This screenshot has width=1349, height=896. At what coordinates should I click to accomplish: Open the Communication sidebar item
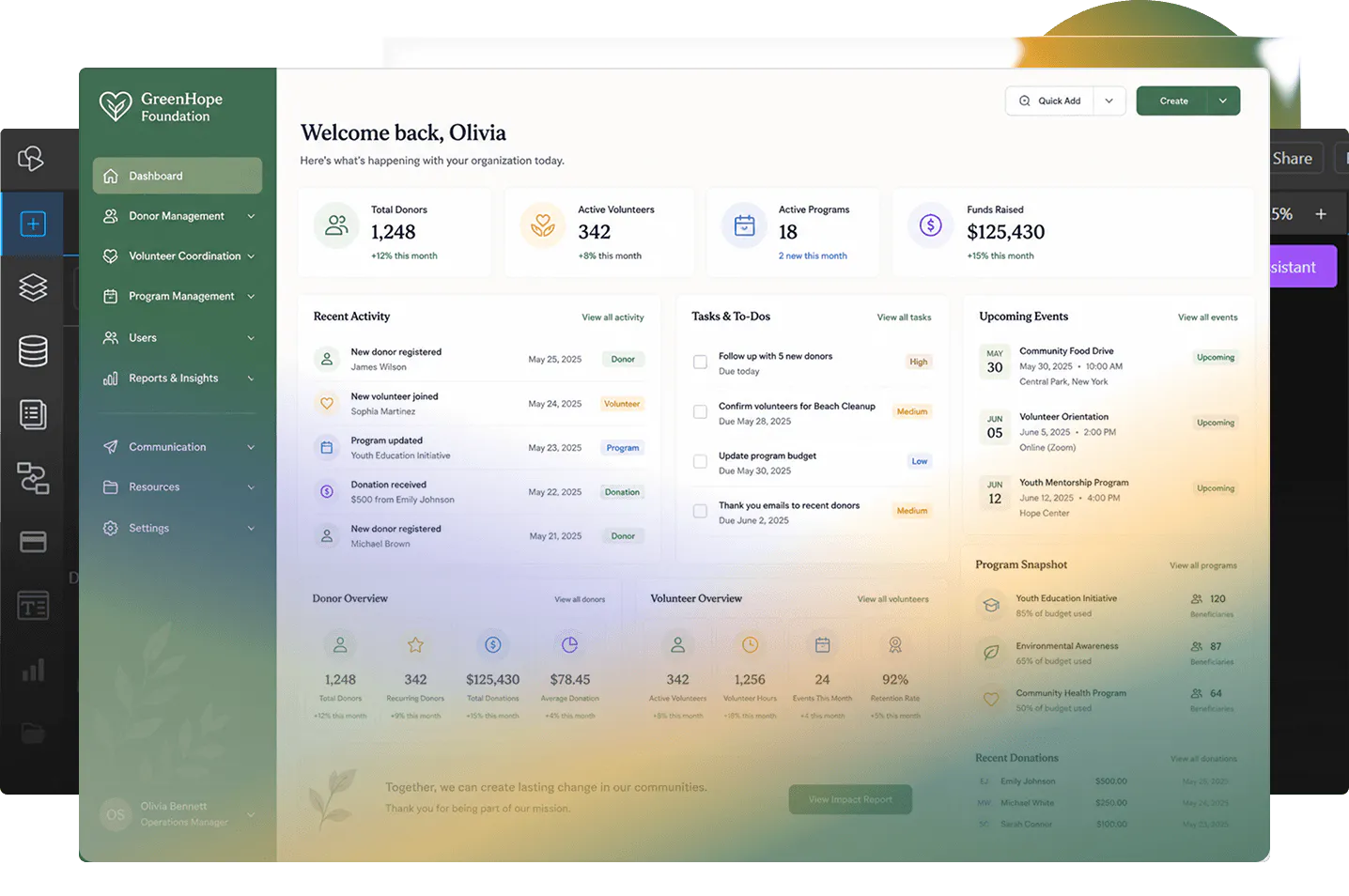[178, 447]
